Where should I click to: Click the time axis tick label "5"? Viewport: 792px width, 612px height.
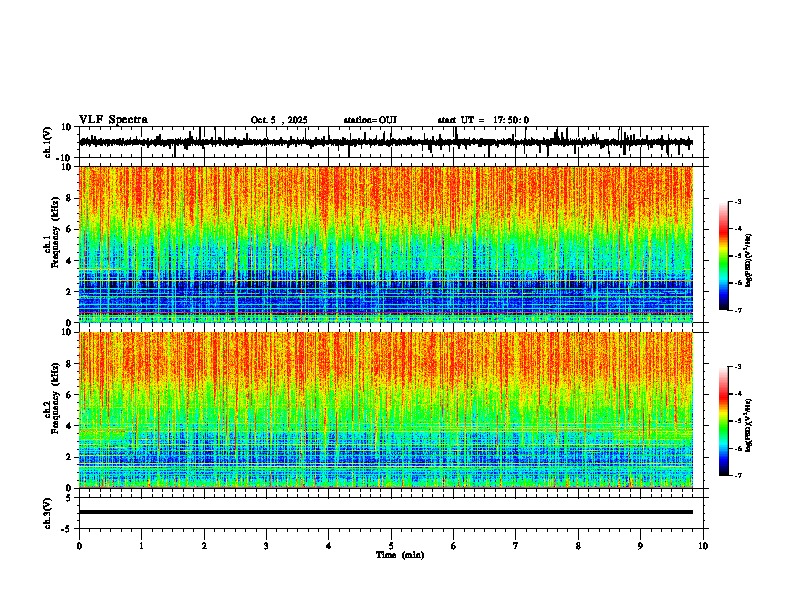pyautogui.click(x=391, y=546)
